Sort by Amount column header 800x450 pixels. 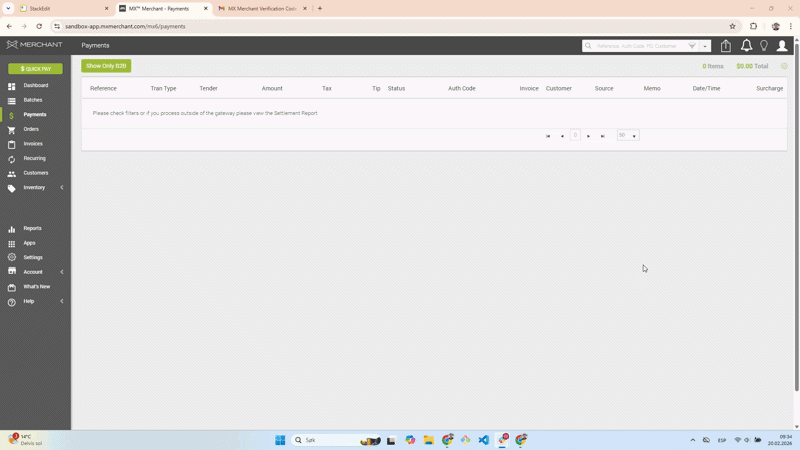tap(272, 88)
